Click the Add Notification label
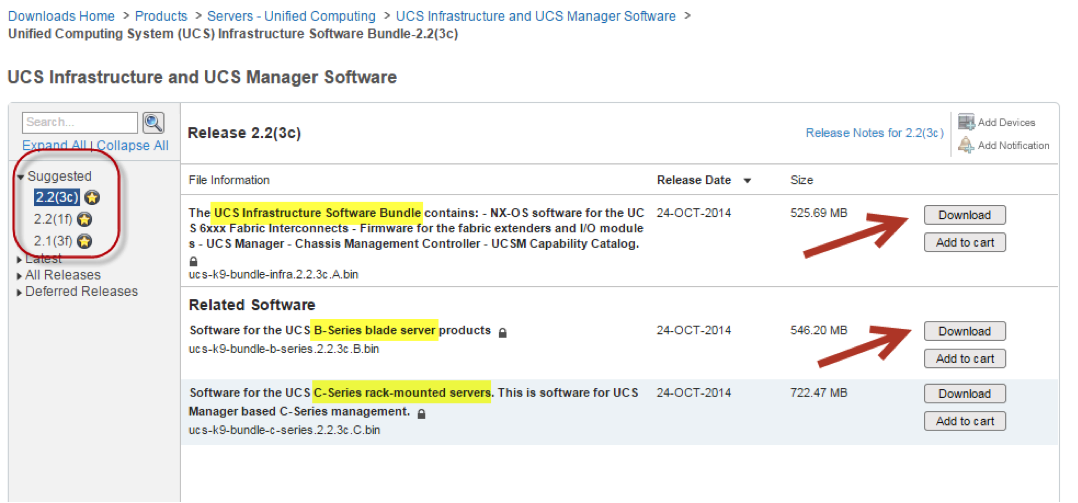This screenshot has width=1078, height=503. pos(1013,145)
